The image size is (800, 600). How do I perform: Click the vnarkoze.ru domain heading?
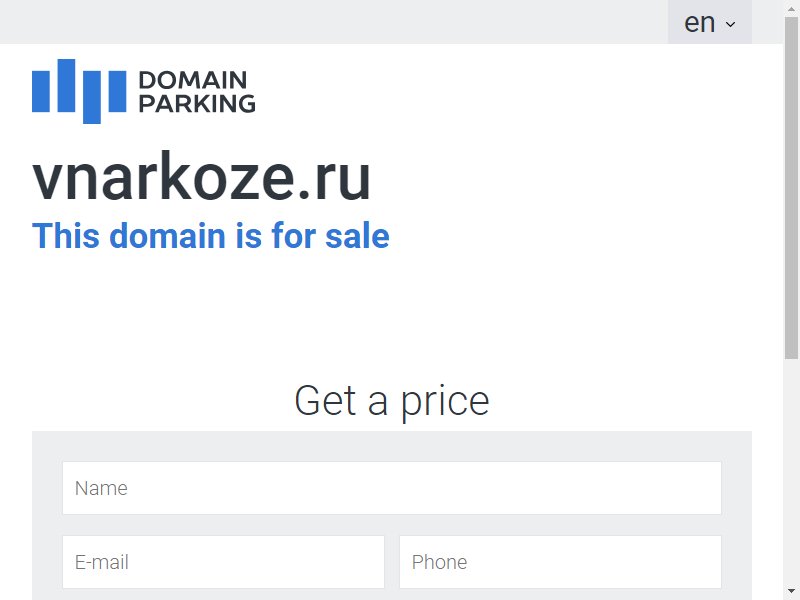[x=202, y=177]
